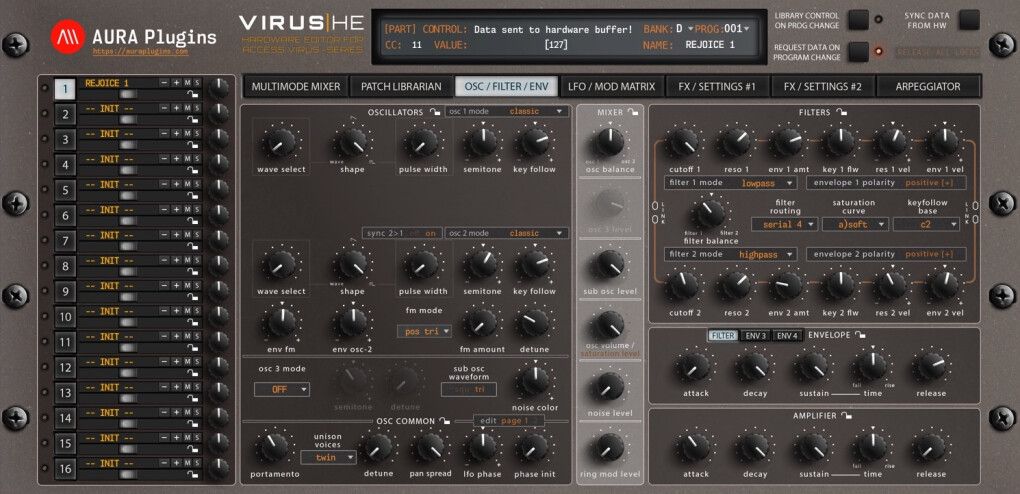Switch to the Multimode Mixer tab
Image resolution: width=1020 pixels, height=494 pixels.
pos(296,86)
